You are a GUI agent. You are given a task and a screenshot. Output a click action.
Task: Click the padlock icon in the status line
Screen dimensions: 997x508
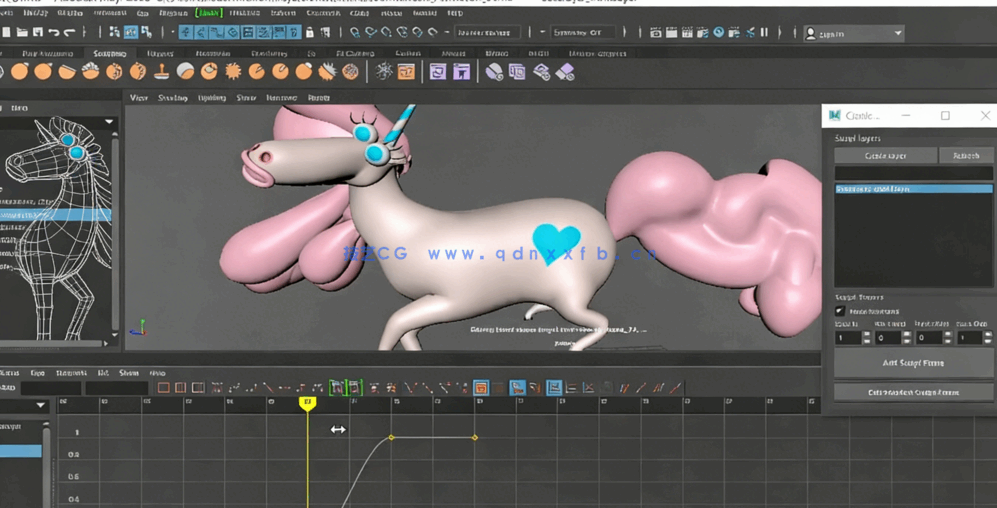310,33
